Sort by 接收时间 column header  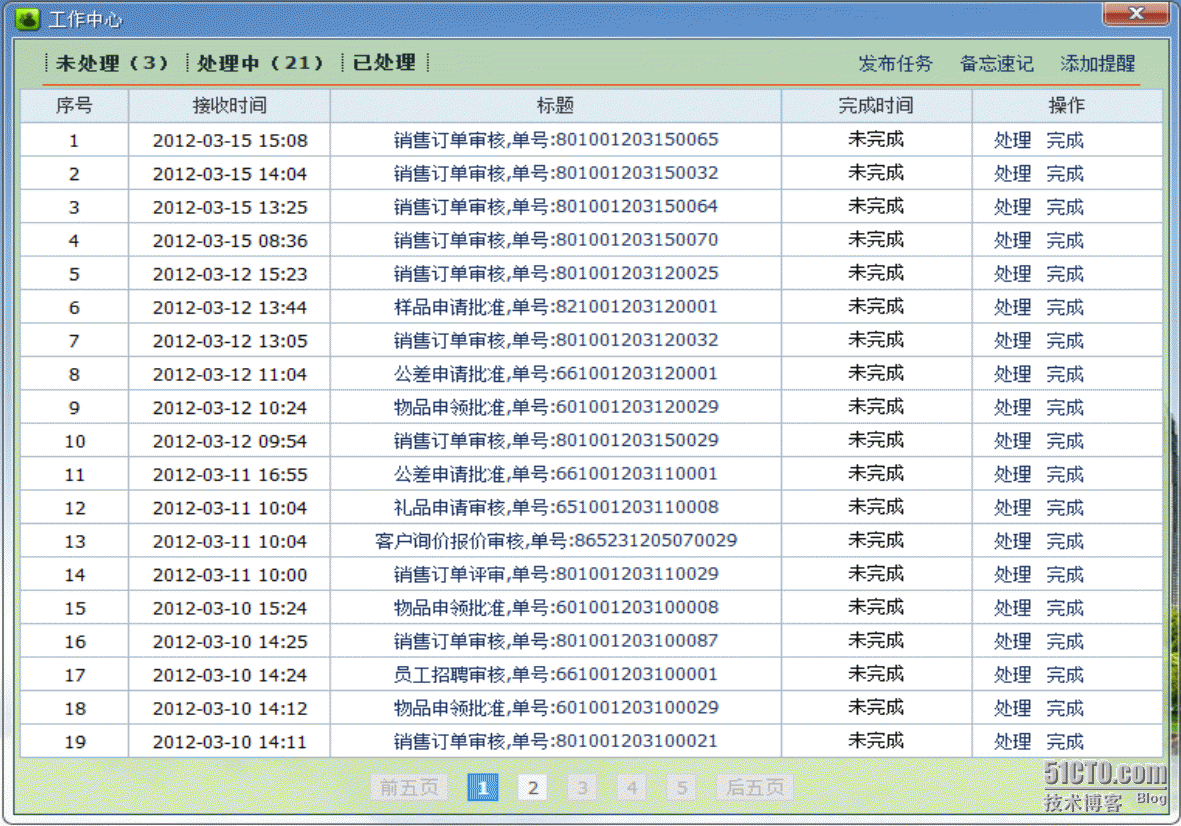pyautogui.click(x=230, y=105)
